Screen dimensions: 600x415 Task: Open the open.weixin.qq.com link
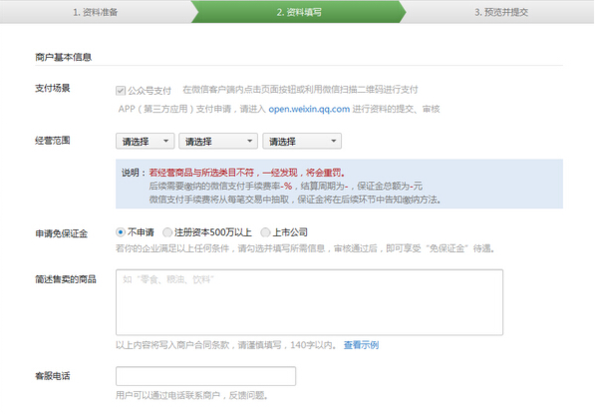pos(309,109)
